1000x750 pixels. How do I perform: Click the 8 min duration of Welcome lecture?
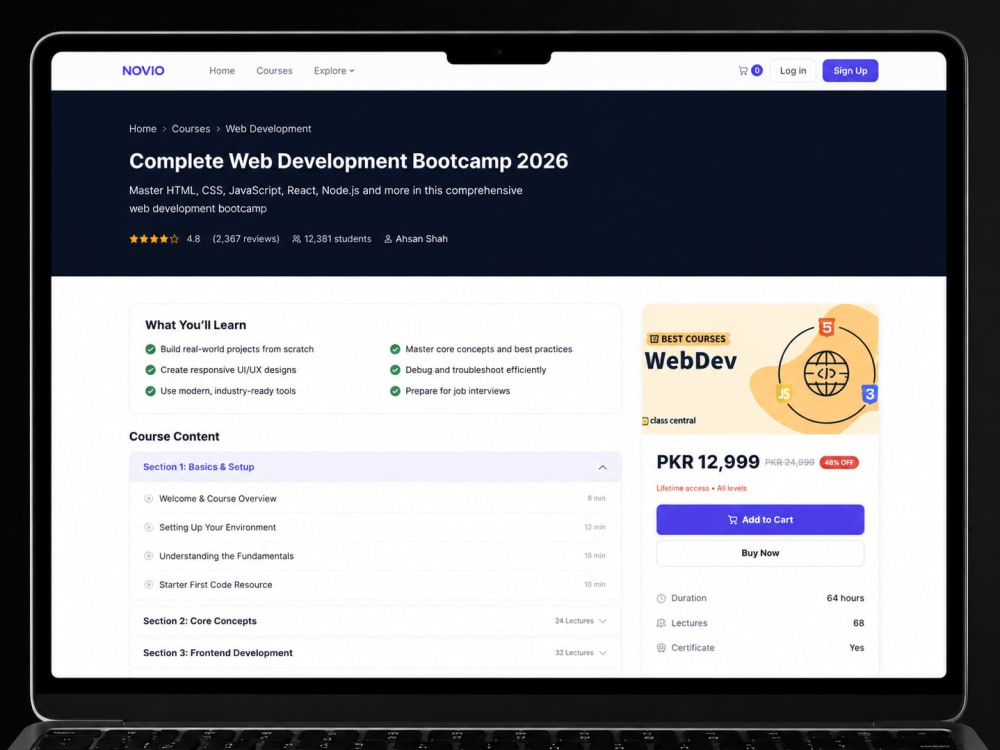596,499
